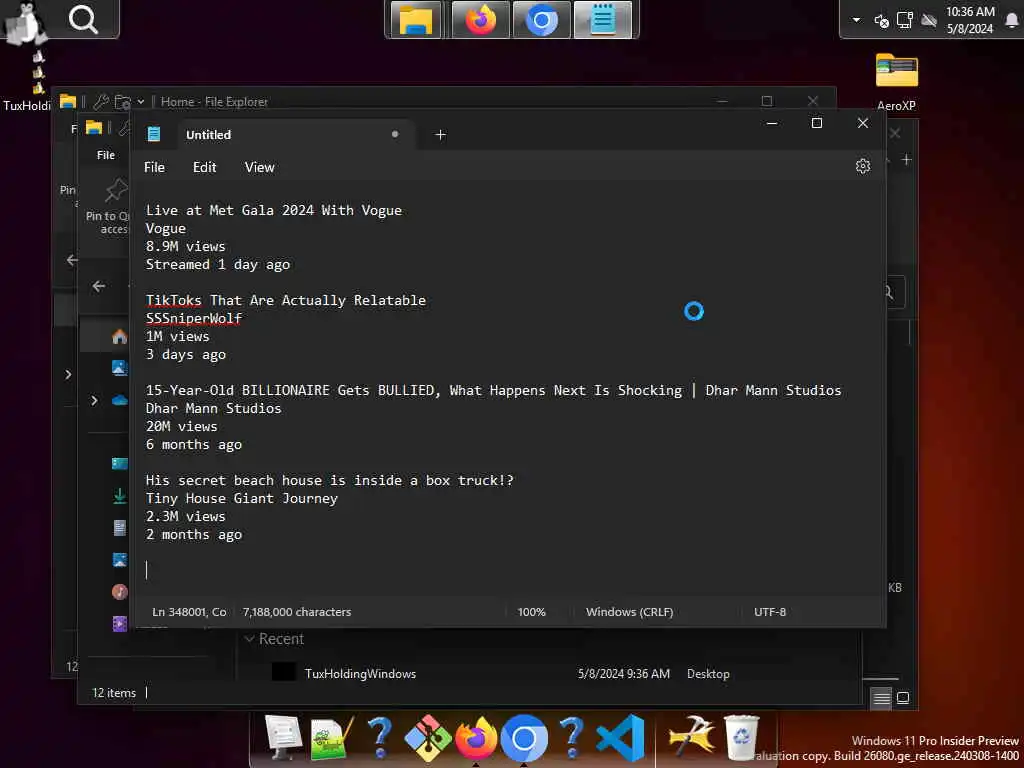Open the search magnifier on top panel
The image size is (1024, 768).
83,19
